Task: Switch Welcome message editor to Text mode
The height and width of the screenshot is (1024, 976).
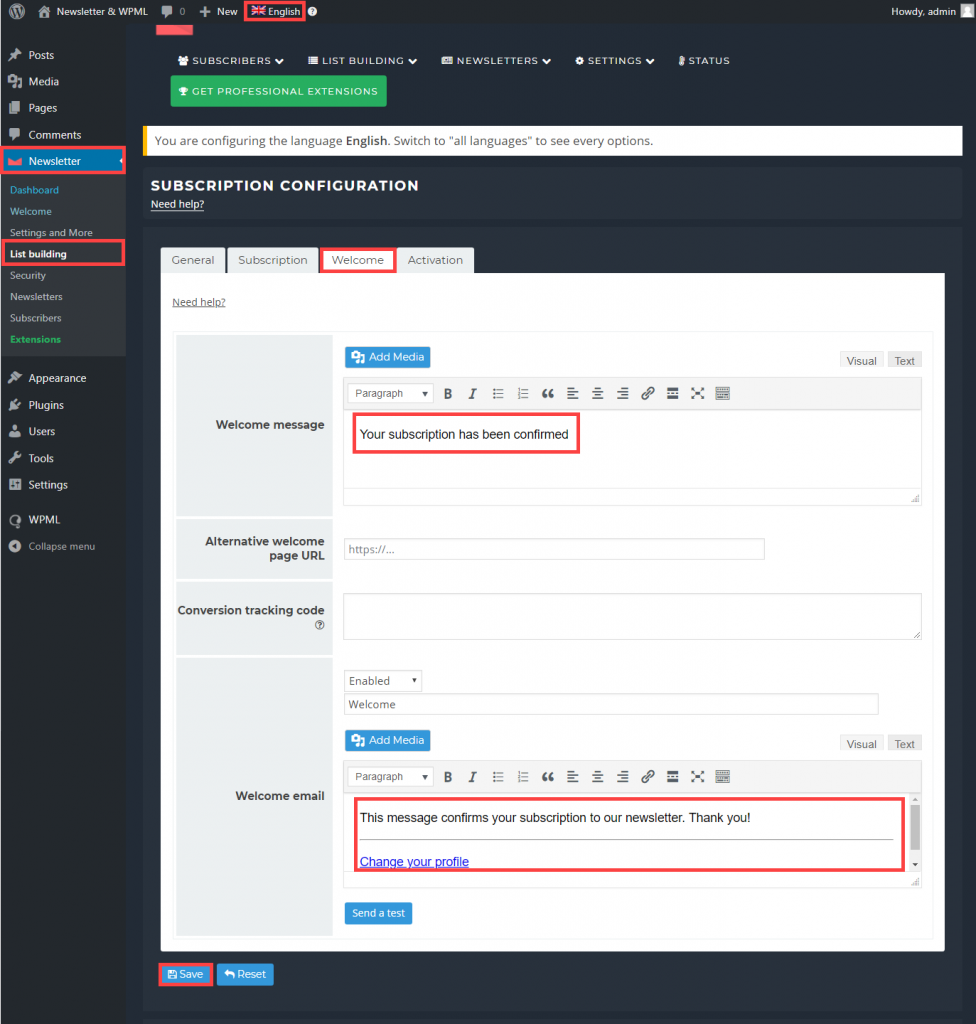Action: coord(904,360)
